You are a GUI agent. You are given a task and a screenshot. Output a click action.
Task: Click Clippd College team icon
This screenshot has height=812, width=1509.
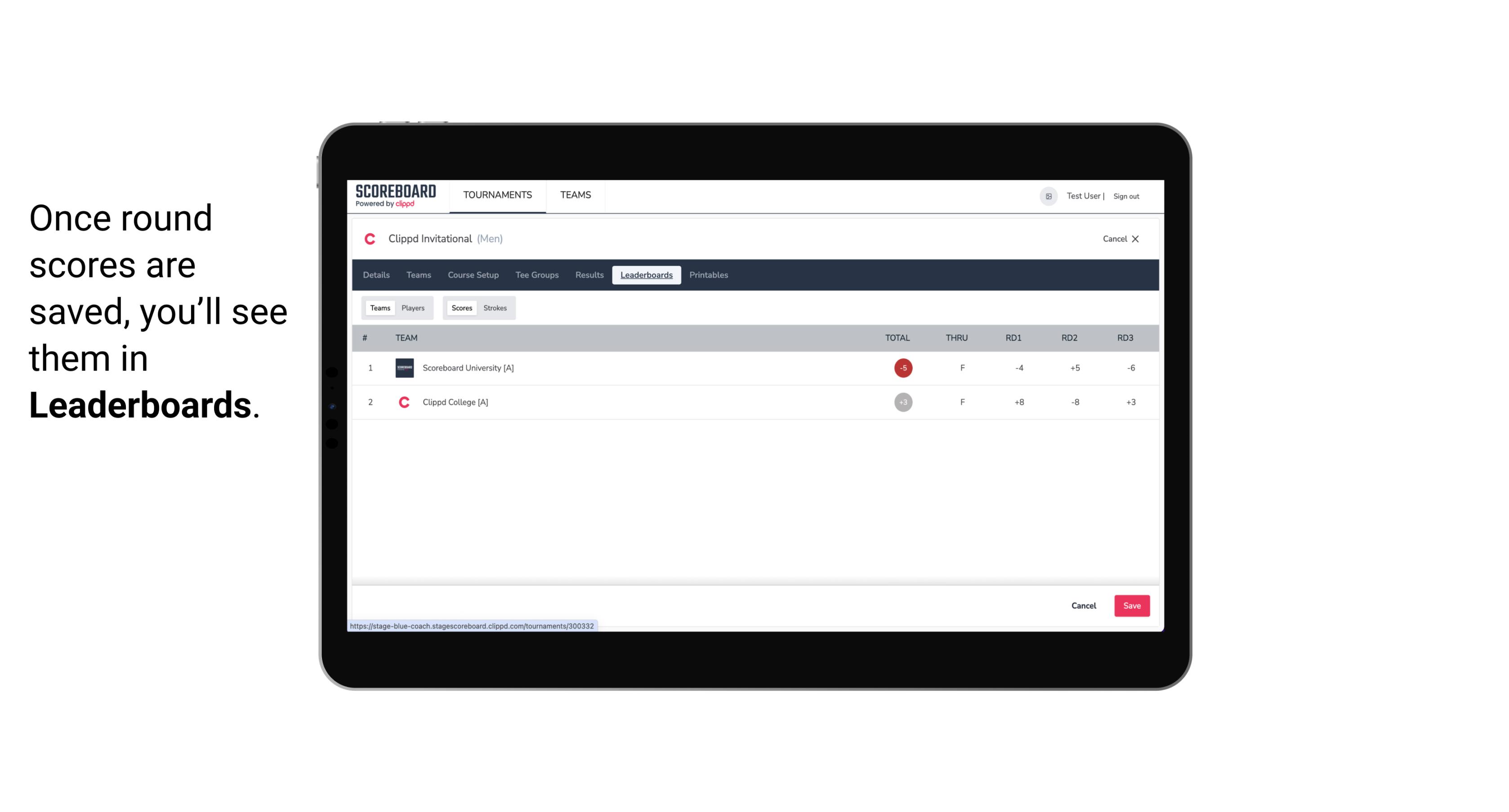[404, 402]
